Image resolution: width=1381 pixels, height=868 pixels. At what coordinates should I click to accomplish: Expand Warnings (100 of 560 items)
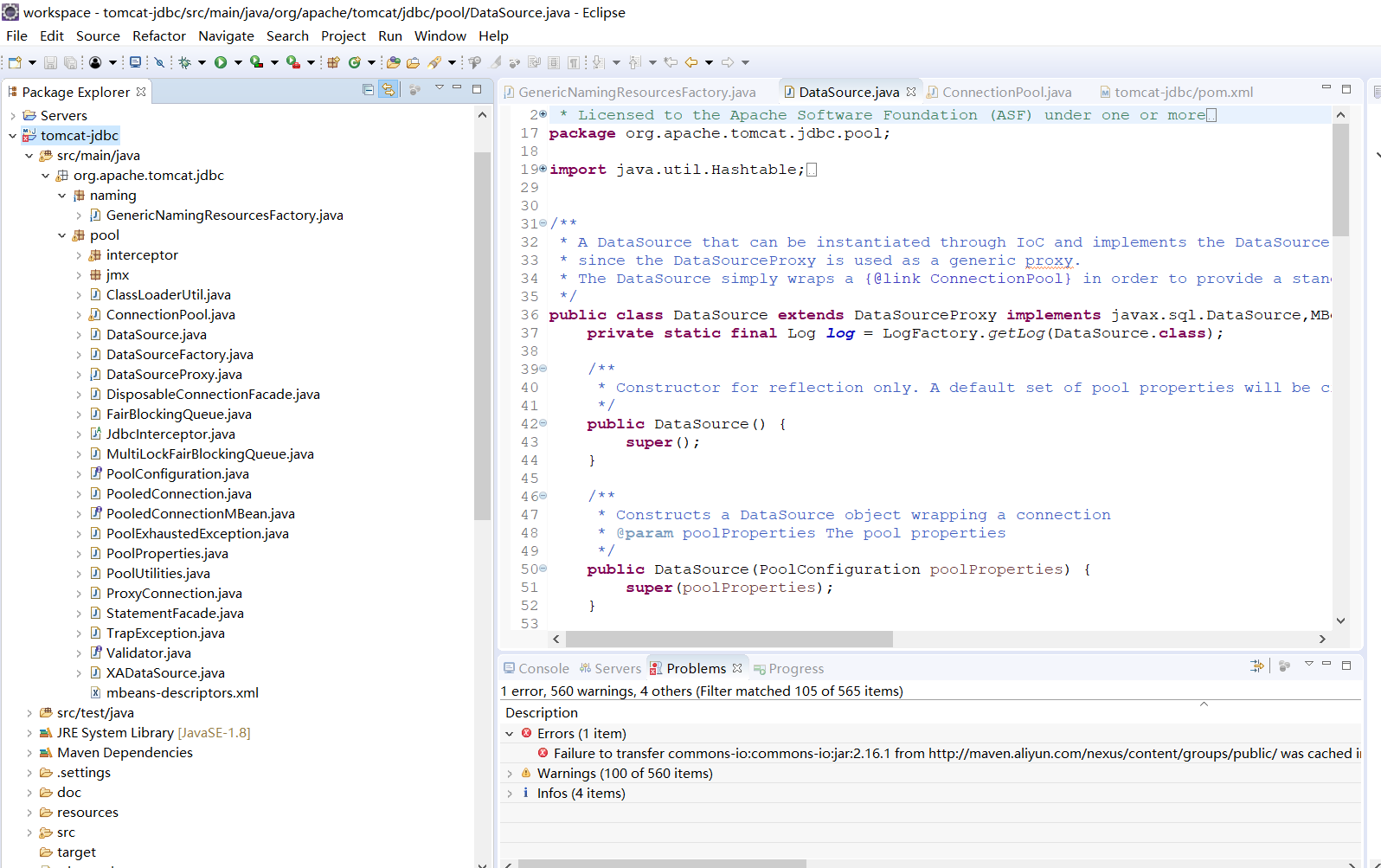(510, 774)
